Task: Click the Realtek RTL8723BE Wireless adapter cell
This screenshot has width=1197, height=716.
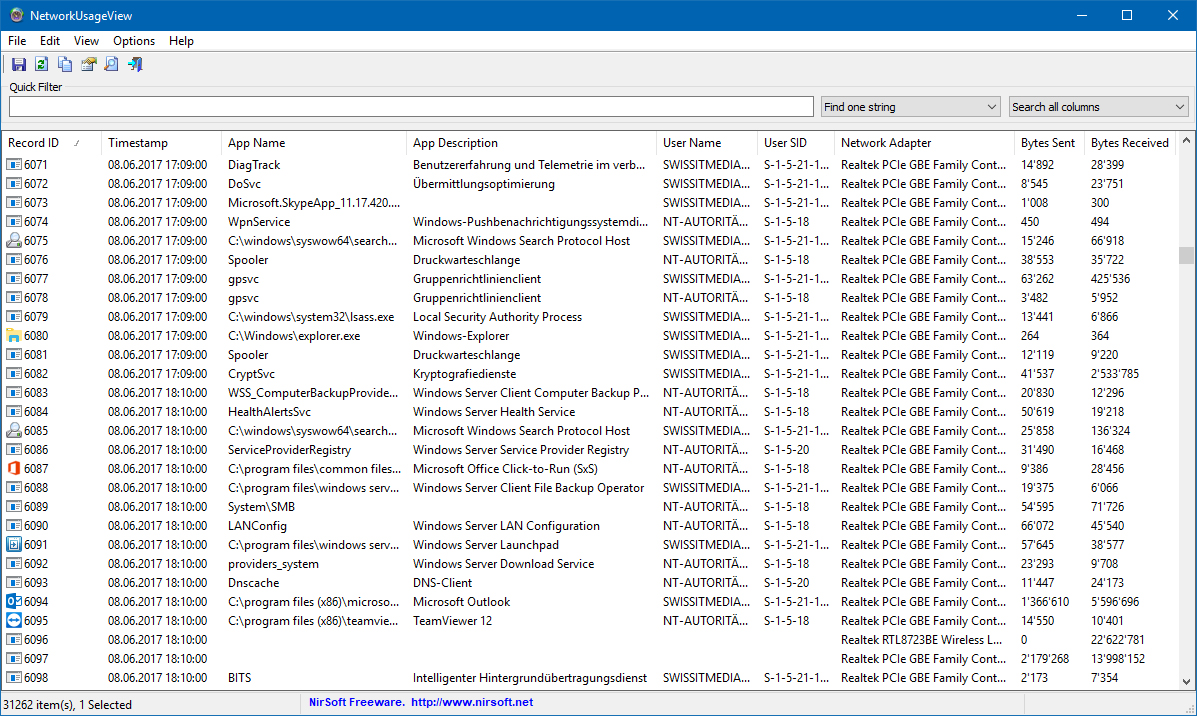Action: tap(921, 640)
